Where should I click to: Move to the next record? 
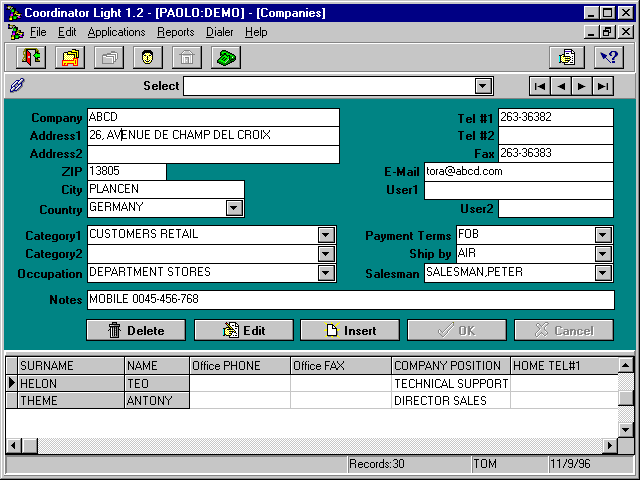click(581, 86)
